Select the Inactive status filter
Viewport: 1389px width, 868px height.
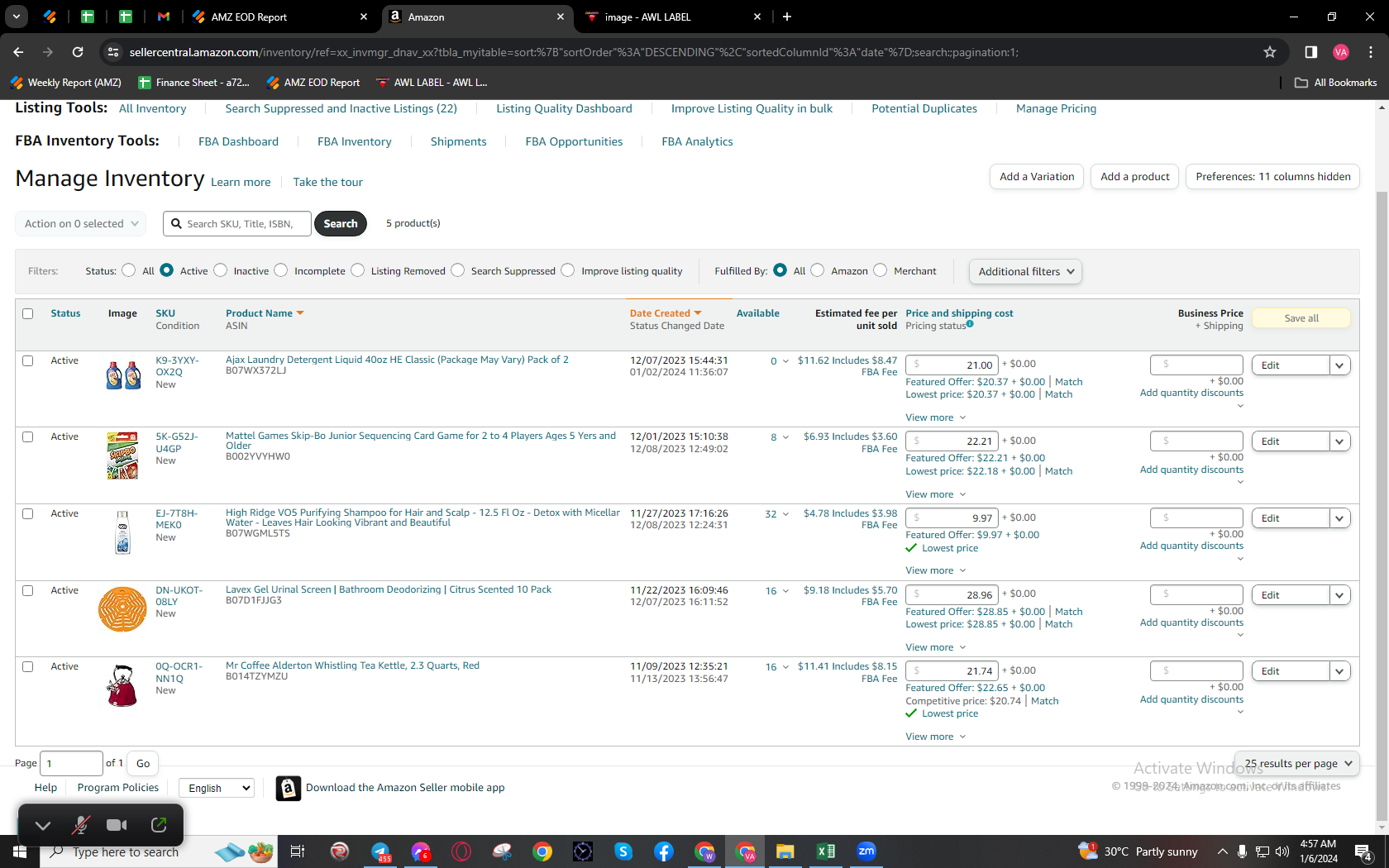pos(220,270)
